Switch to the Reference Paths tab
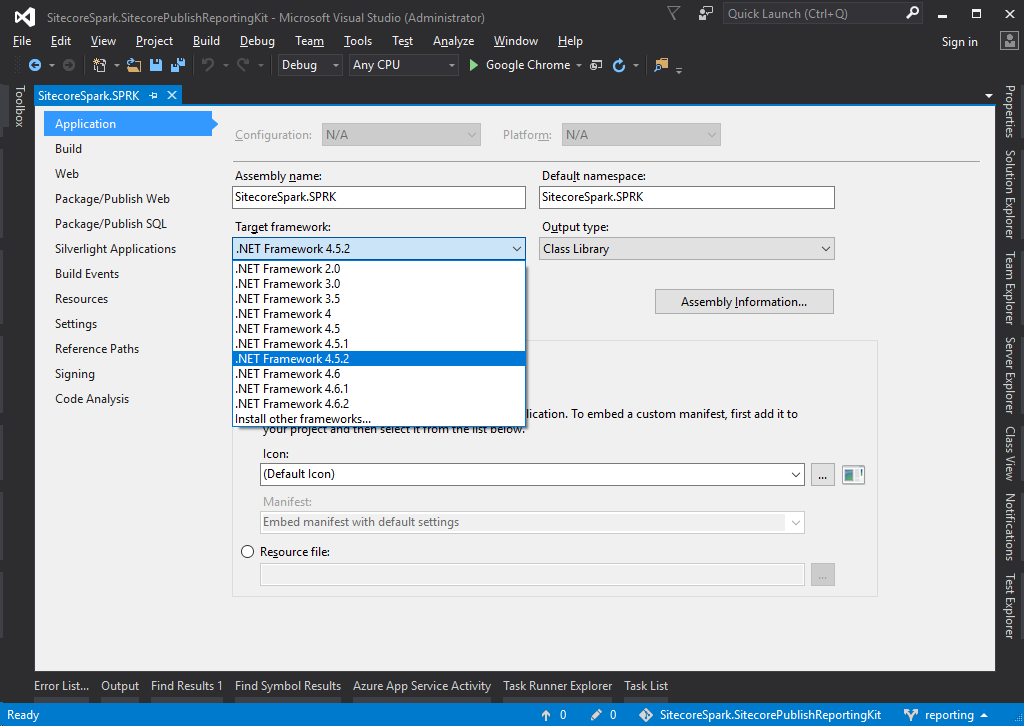The width and height of the screenshot is (1024, 726). (97, 349)
